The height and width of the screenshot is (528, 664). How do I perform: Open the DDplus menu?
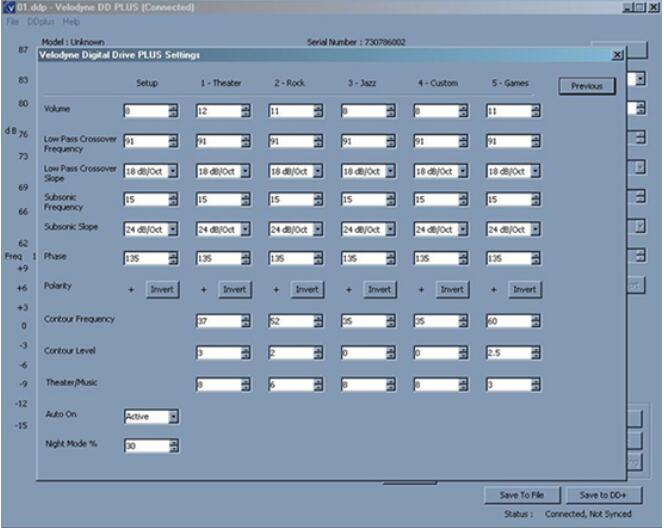click(41, 22)
